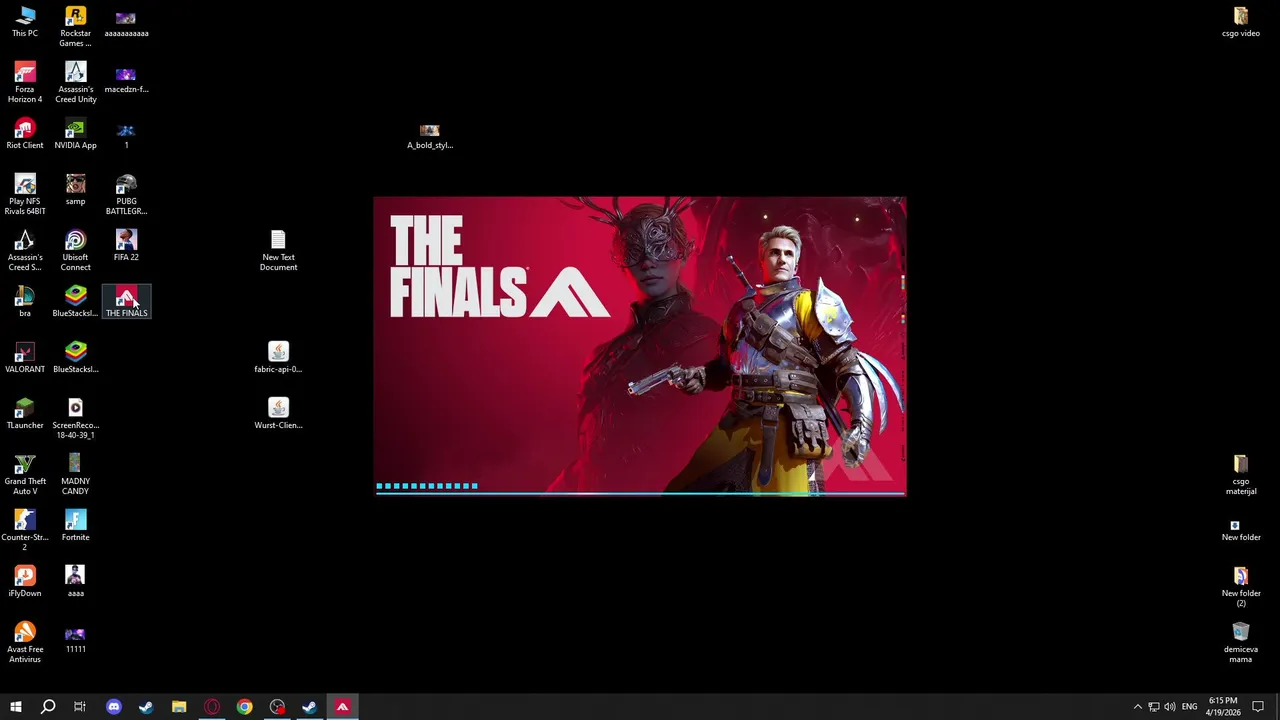Select the Grand Theft Auto V icon
This screenshot has width=1280, height=720.
(x=25, y=474)
